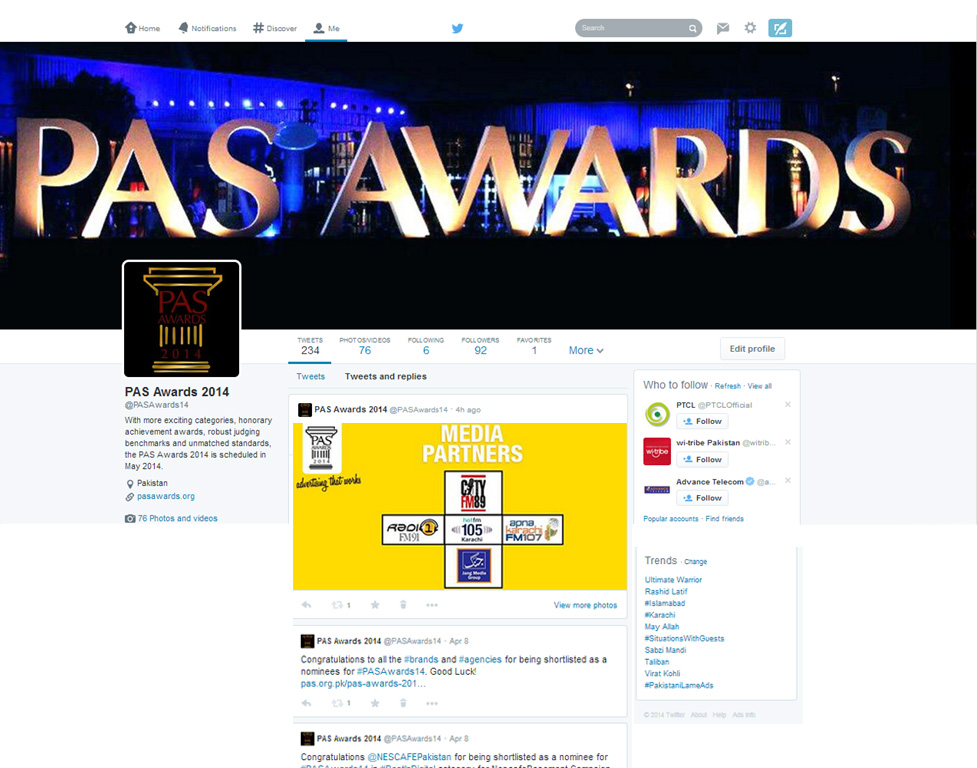Open the 76 Photos and videos link
Viewport: 977px width, 768px height.
click(x=178, y=518)
